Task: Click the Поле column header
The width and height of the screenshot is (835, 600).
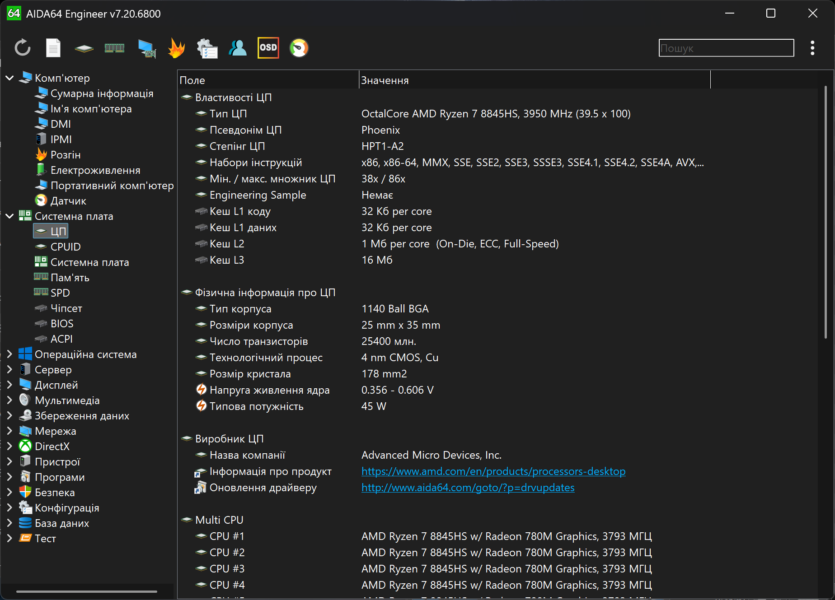Action: [268, 80]
